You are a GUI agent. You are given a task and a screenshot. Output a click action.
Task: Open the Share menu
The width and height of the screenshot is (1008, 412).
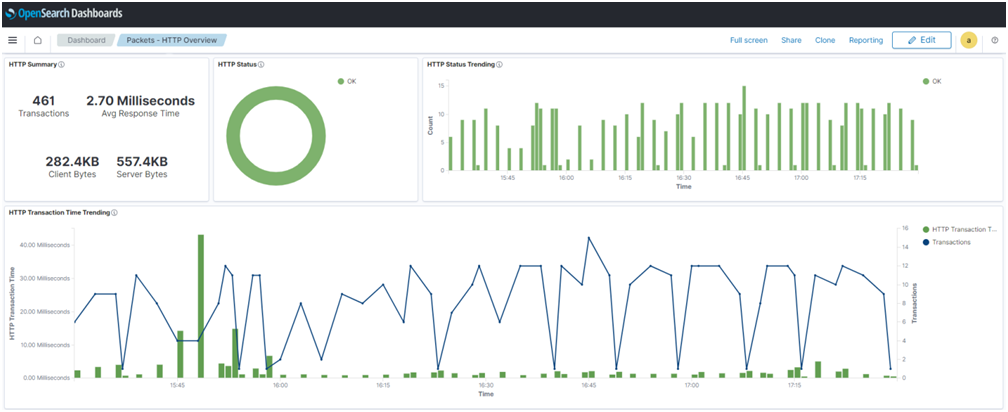pos(791,41)
